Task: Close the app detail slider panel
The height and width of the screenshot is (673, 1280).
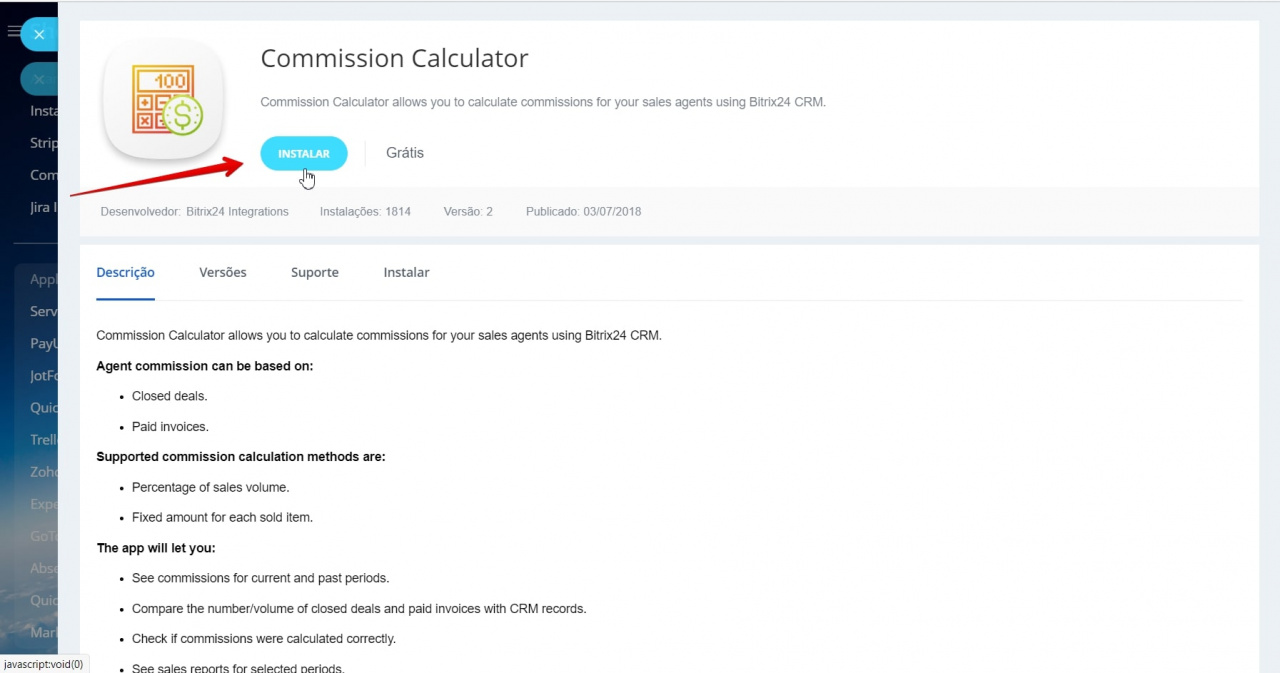Action: pos(39,34)
